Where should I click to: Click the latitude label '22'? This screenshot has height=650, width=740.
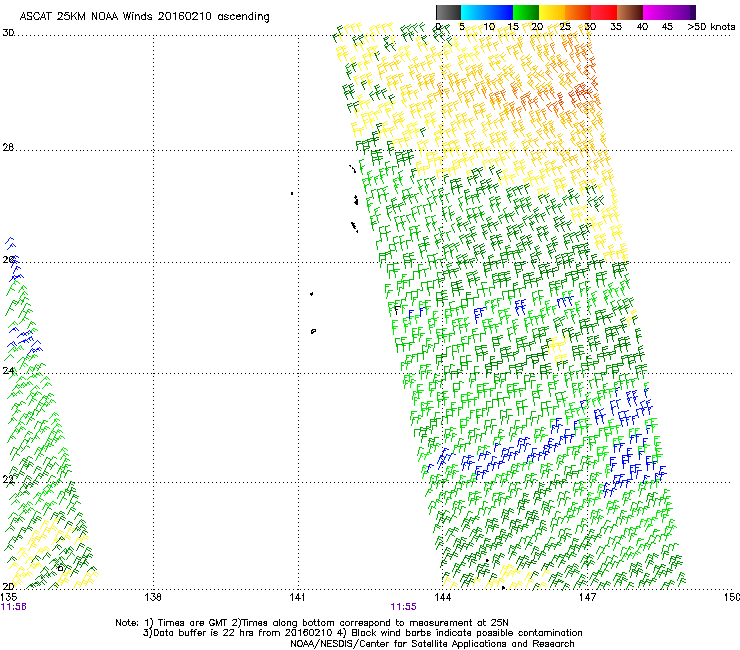(8, 480)
